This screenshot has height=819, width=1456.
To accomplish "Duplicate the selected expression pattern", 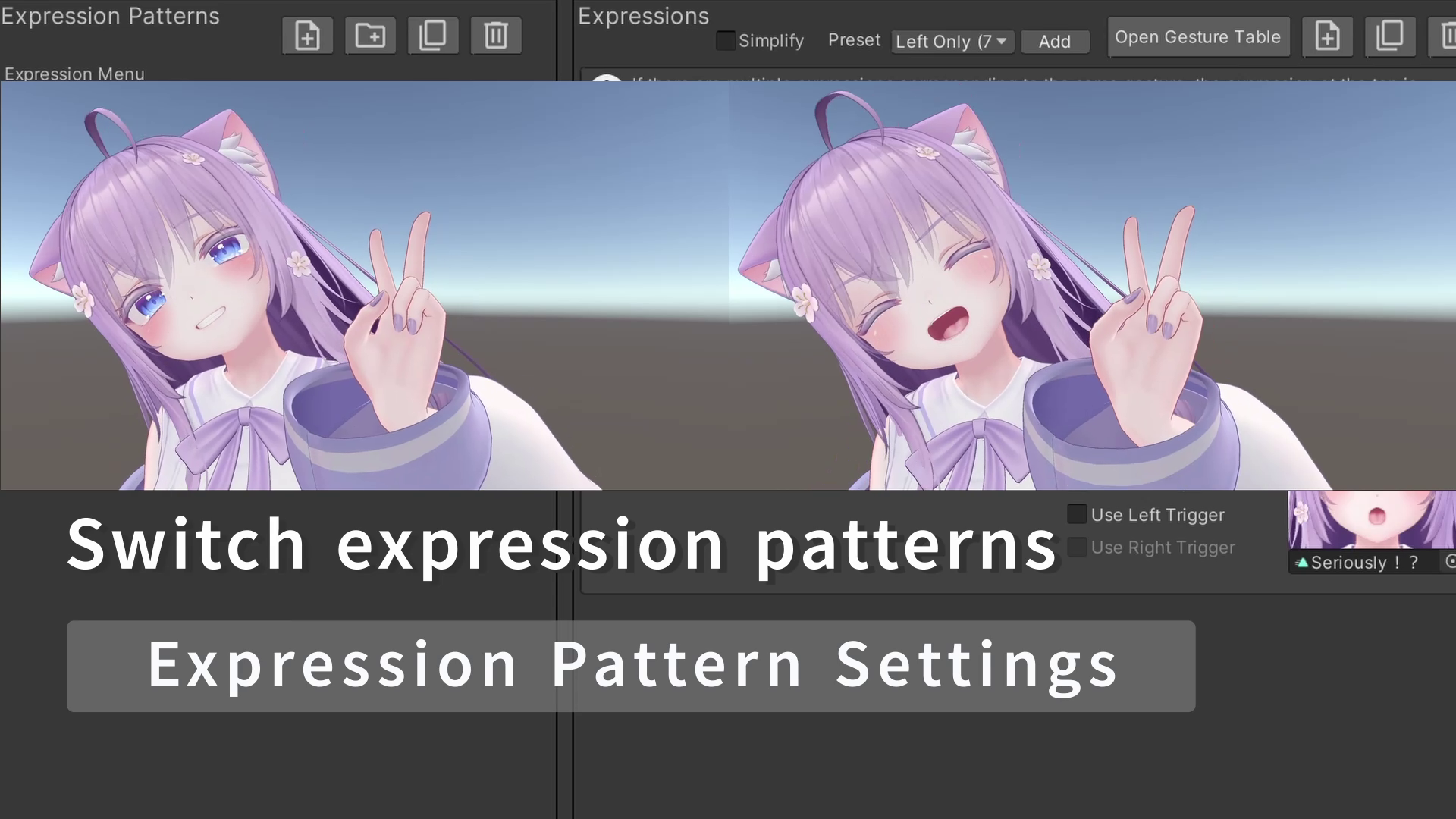I will pos(433,35).
